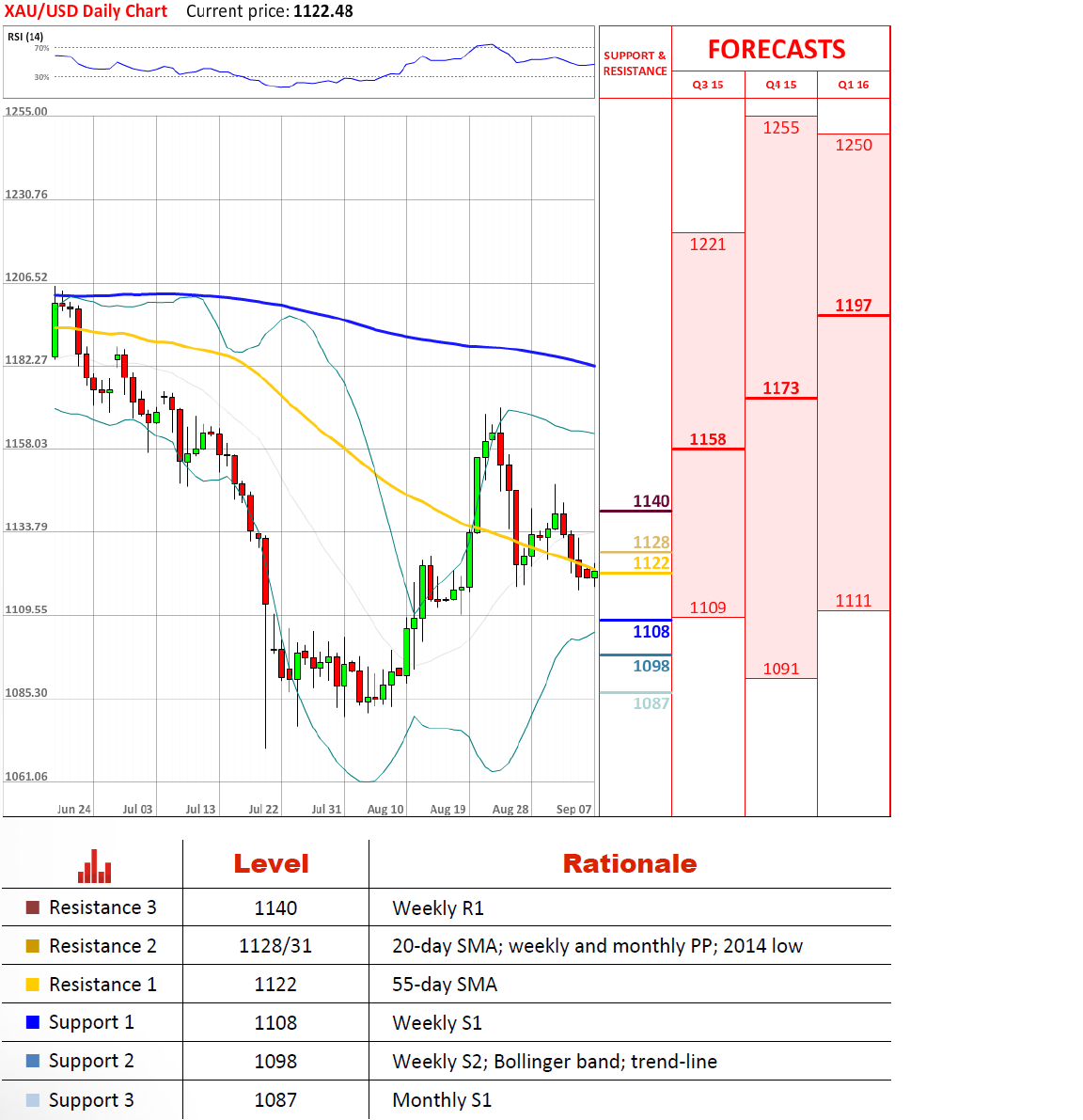This screenshot has height=1120, width=1083.
Task: Click the FORECASTS header
Action: click(x=777, y=49)
